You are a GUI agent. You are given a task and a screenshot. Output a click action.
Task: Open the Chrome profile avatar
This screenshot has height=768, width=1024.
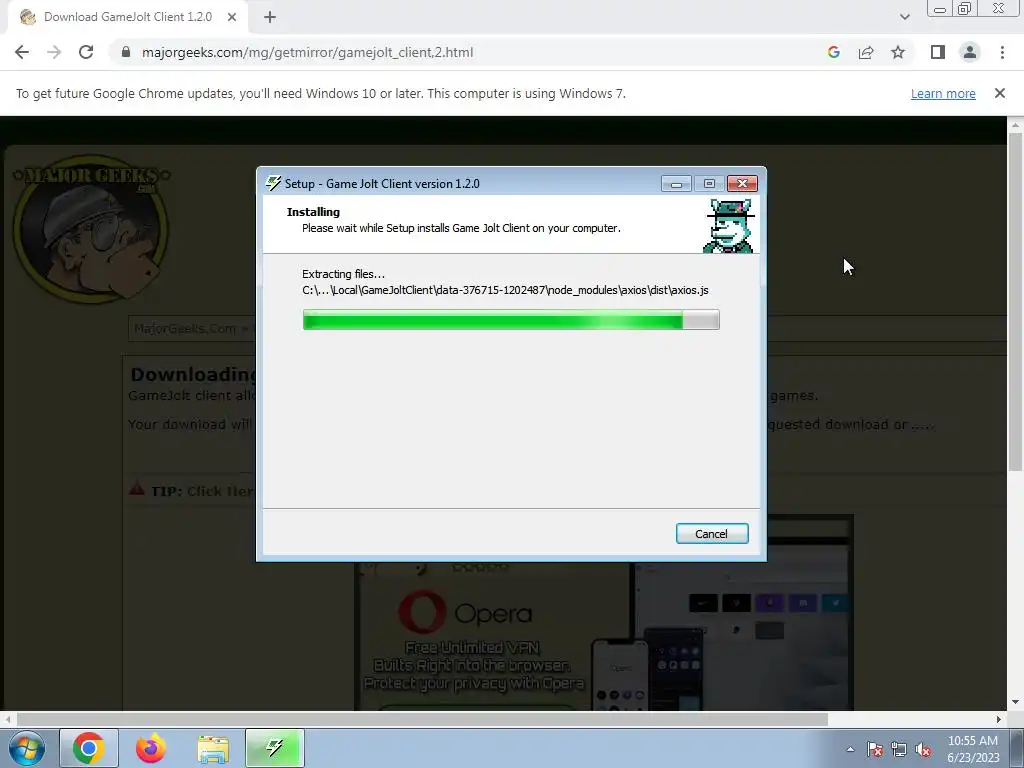pos(970,52)
